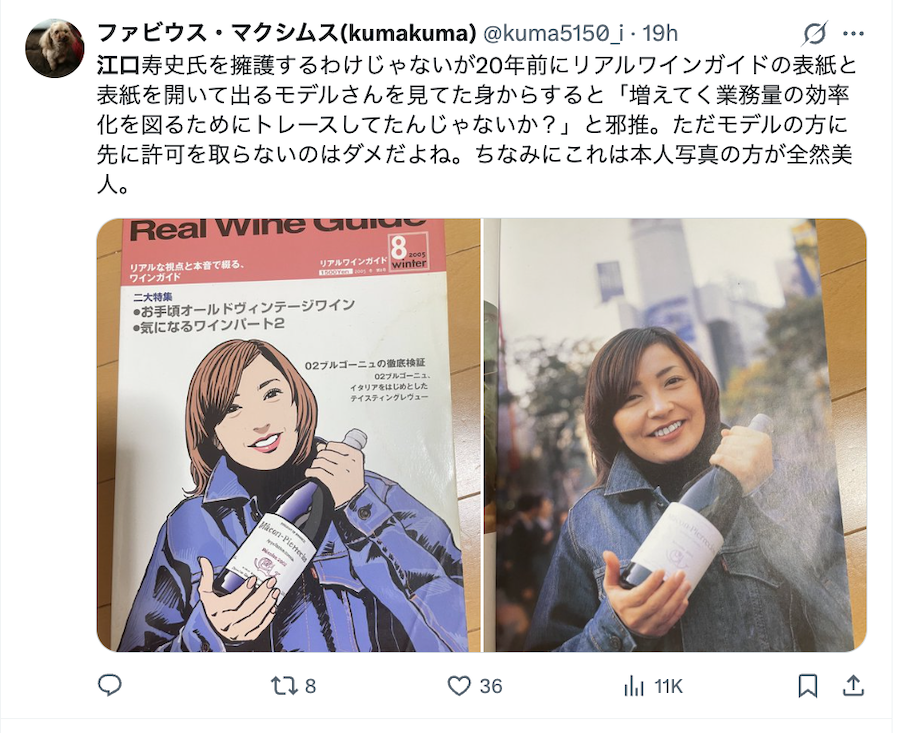Open the reply speech bubble icon
The height and width of the screenshot is (733, 900).
(x=109, y=685)
